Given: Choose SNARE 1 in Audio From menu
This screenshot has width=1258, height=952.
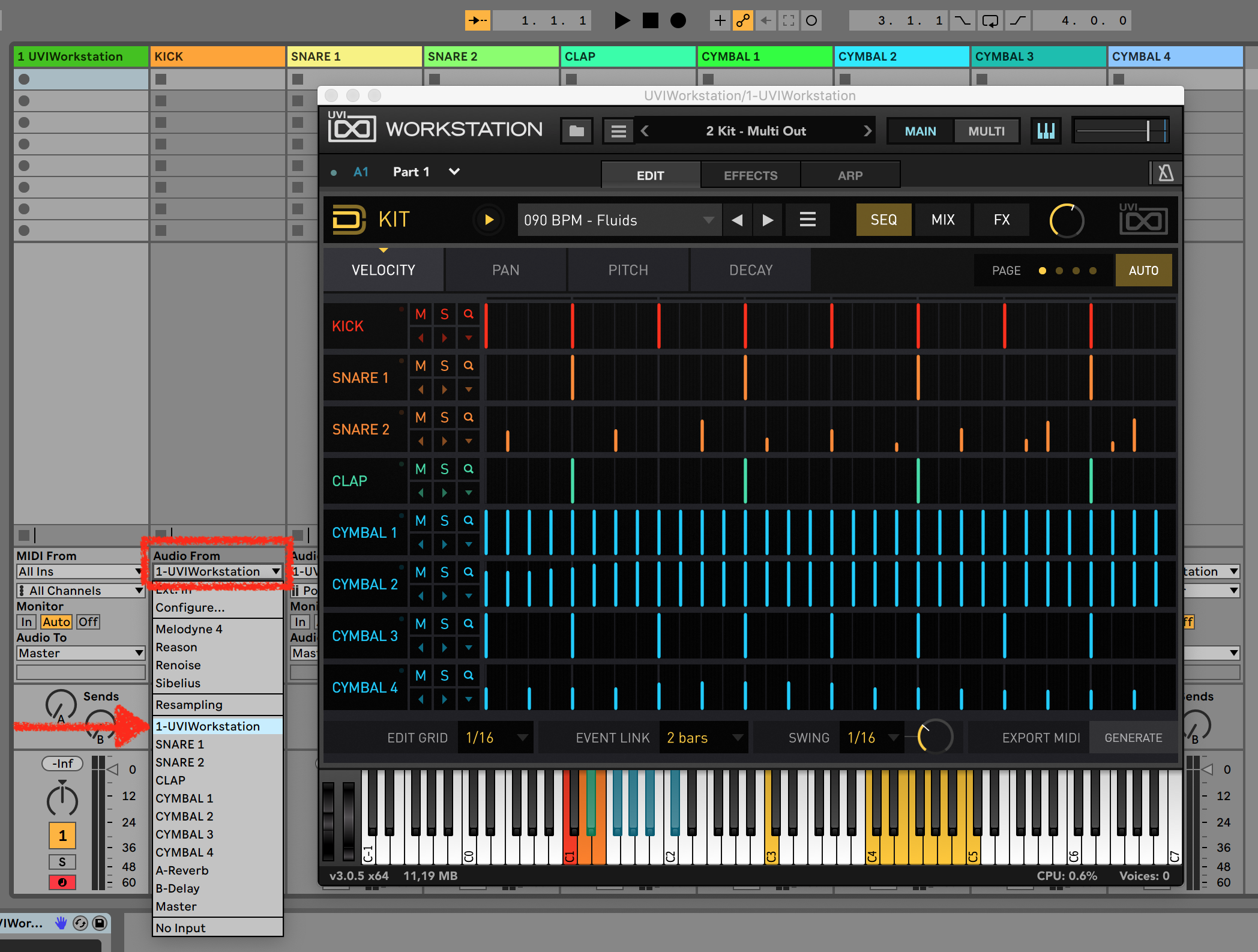Looking at the screenshot, I should tap(217, 744).
